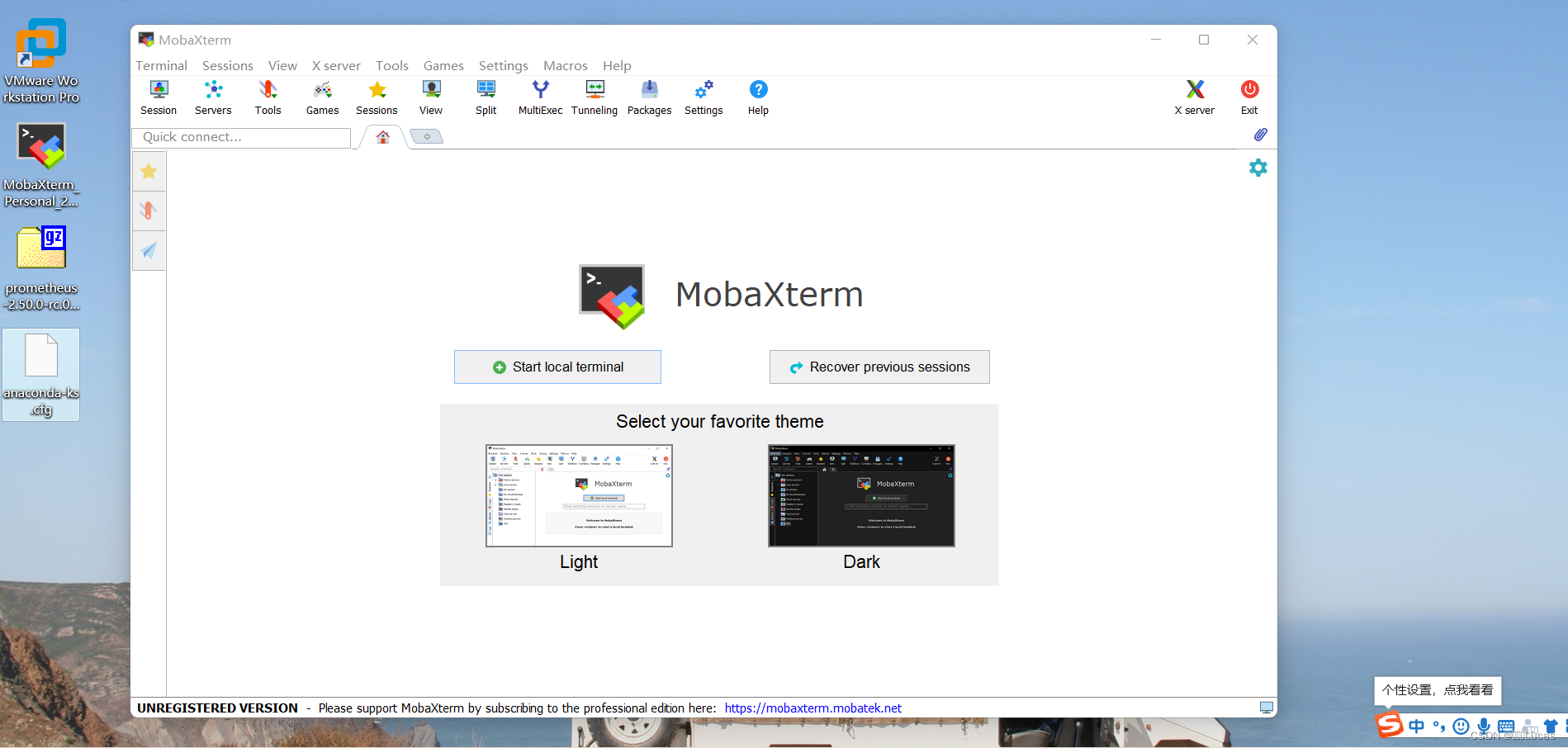Select the Home tab icon

(383, 137)
